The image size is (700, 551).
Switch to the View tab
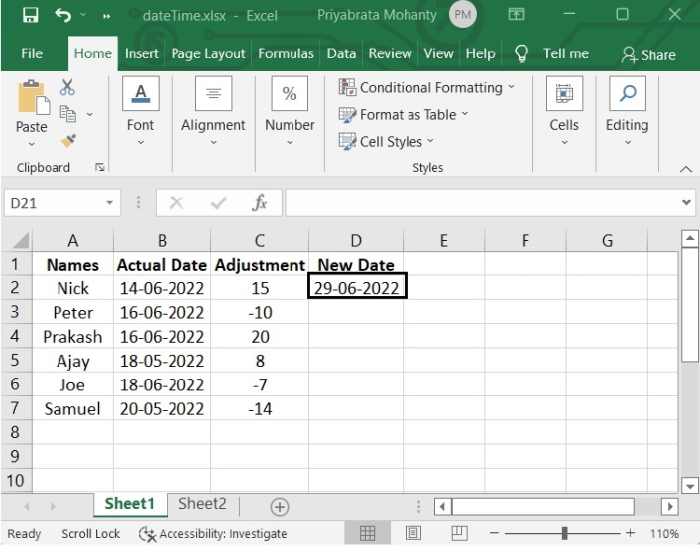point(438,54)
